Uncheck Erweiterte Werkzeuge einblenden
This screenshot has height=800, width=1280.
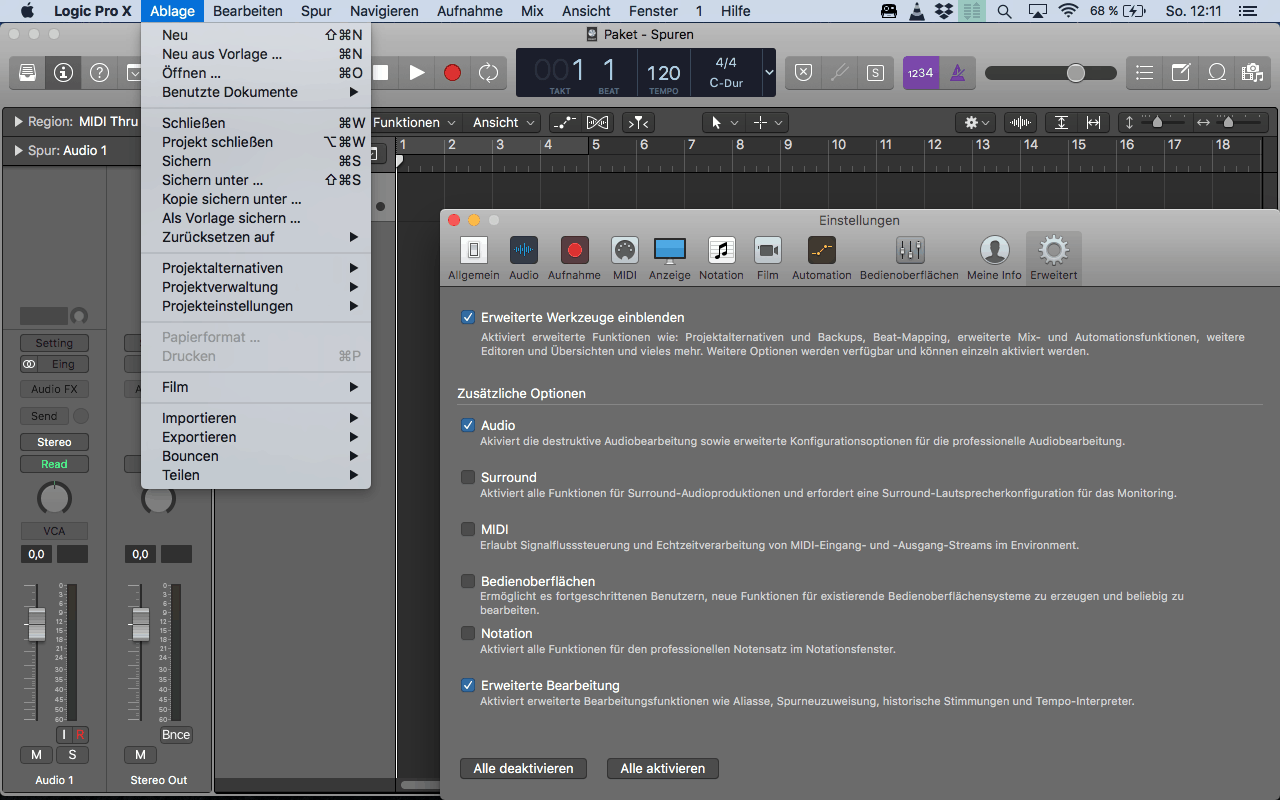click(468, 317)
